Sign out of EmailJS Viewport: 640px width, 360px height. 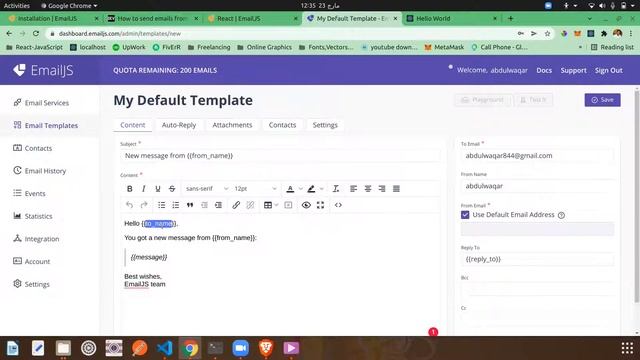pos(609,70)
